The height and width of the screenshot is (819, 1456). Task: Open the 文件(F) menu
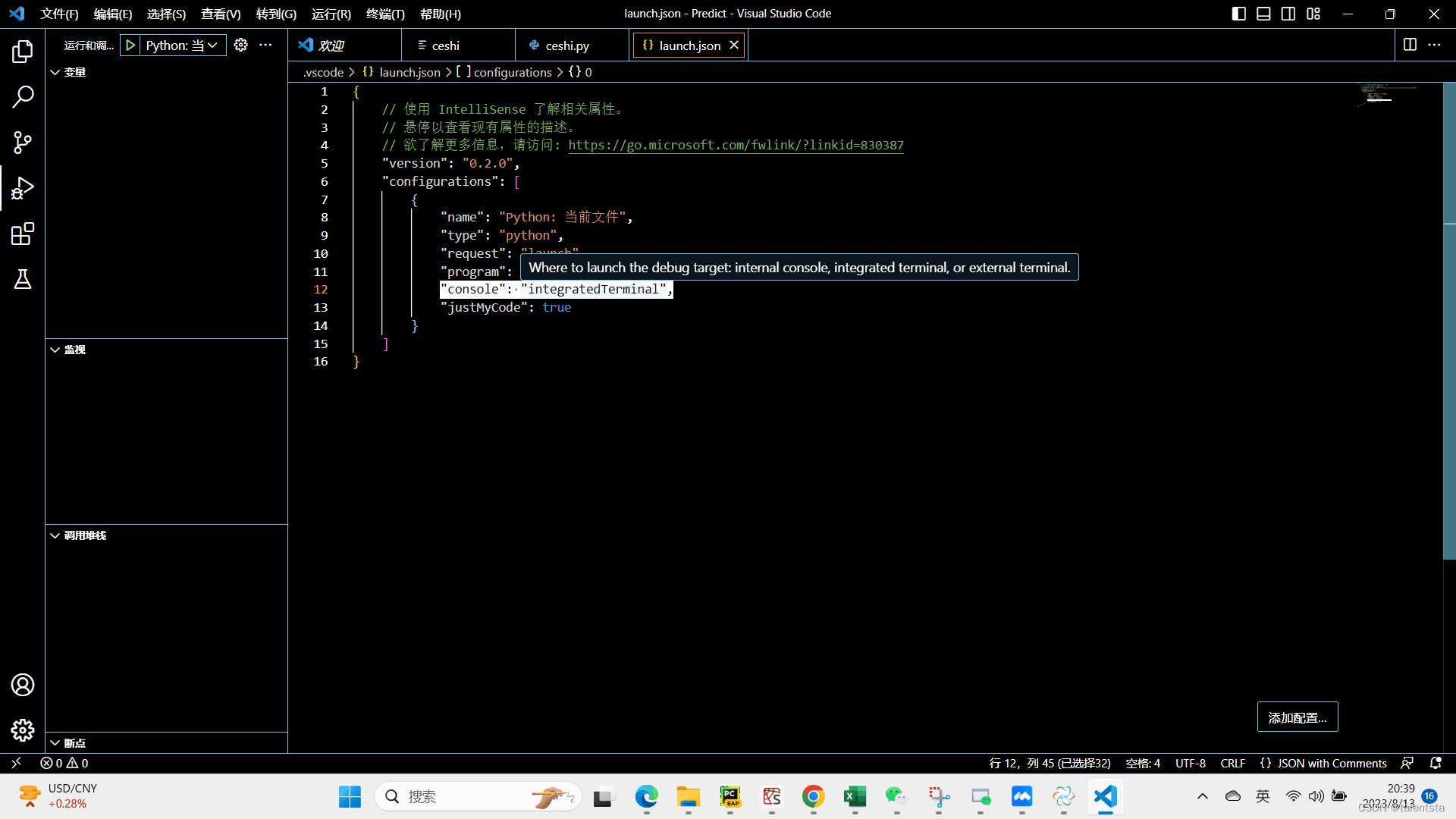59,14
